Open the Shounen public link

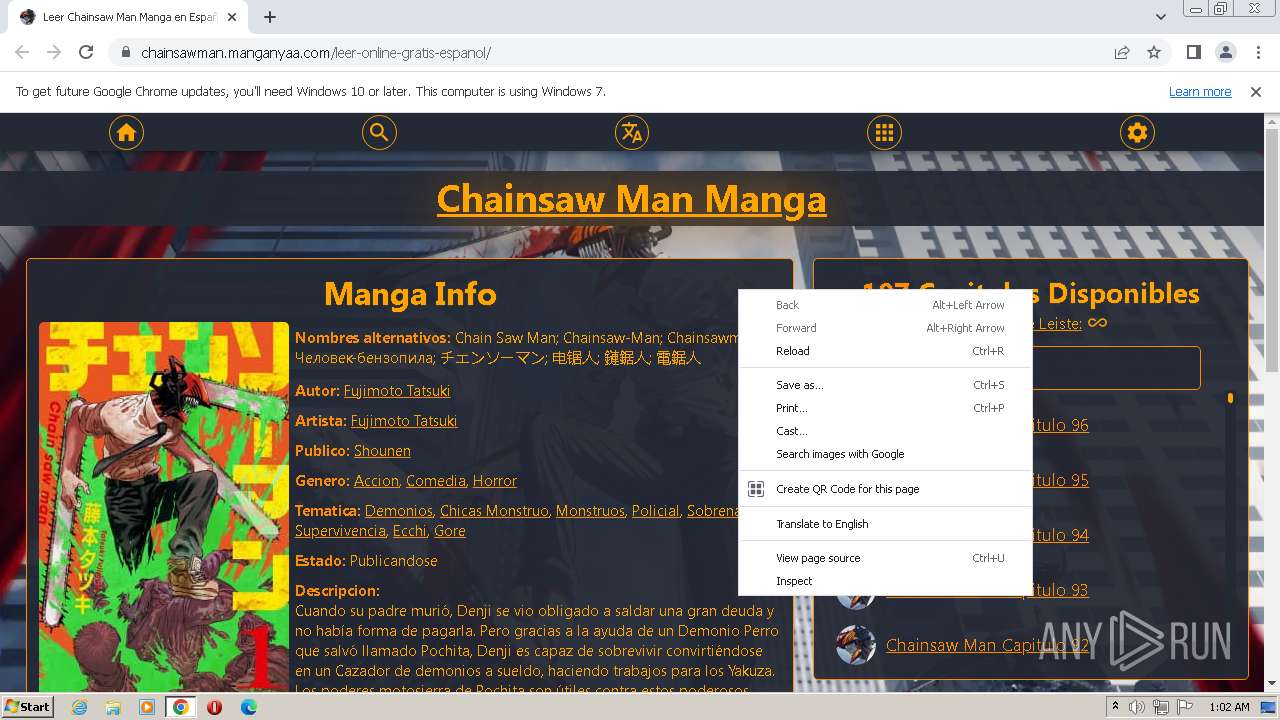click(382, 451)
